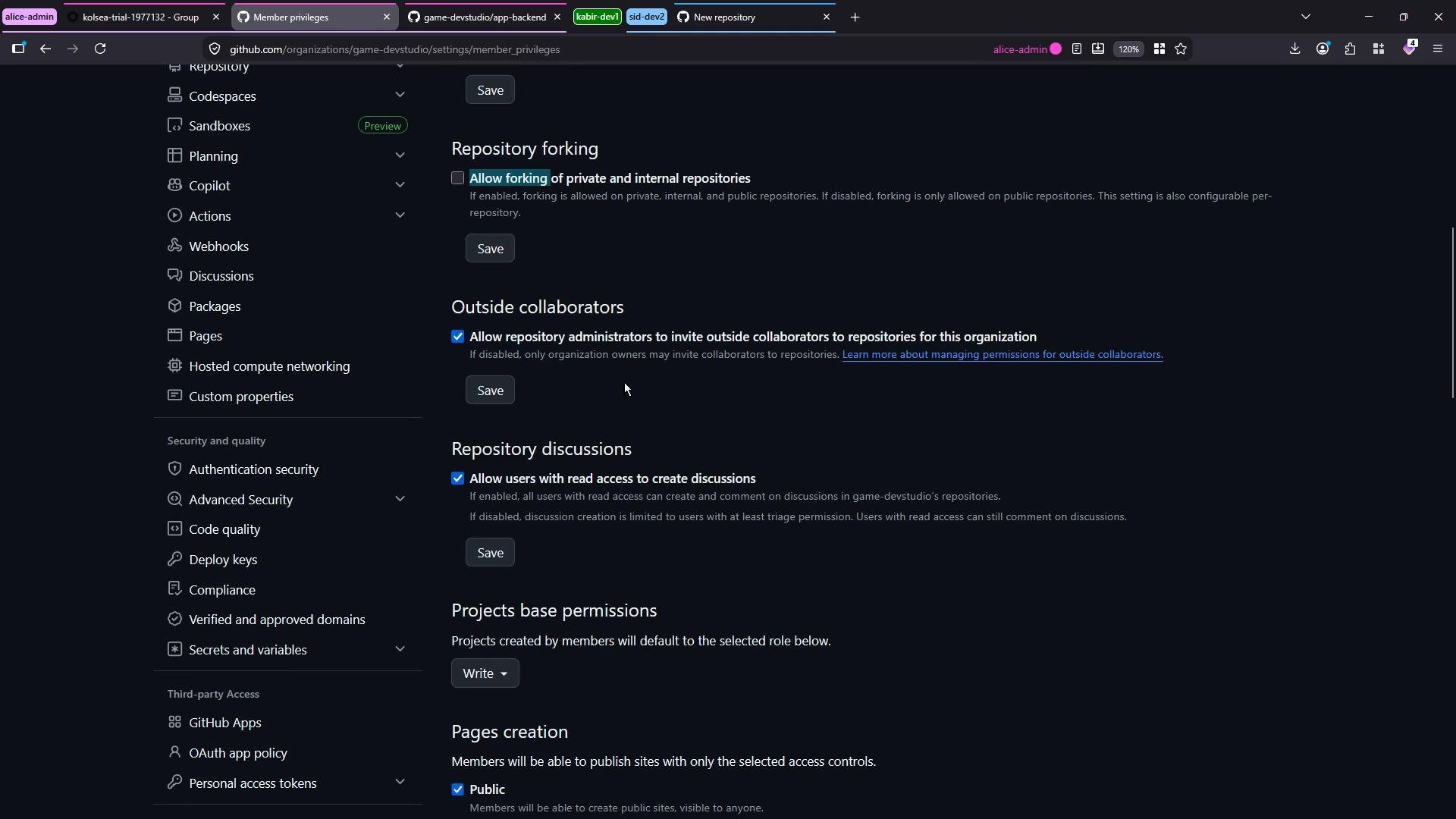The height and width of the screenshot is (819, 1456).
Task: Uncheck Allow users with read access discussions
Action: pyautogui.click(x=457, y=479)
